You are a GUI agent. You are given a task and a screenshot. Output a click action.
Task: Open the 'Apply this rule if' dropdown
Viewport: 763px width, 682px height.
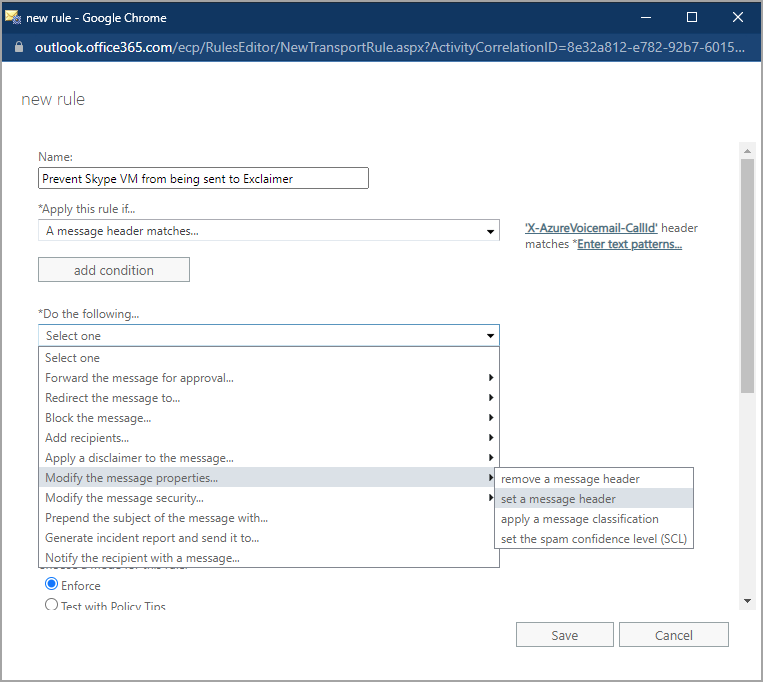click(268, 231)
